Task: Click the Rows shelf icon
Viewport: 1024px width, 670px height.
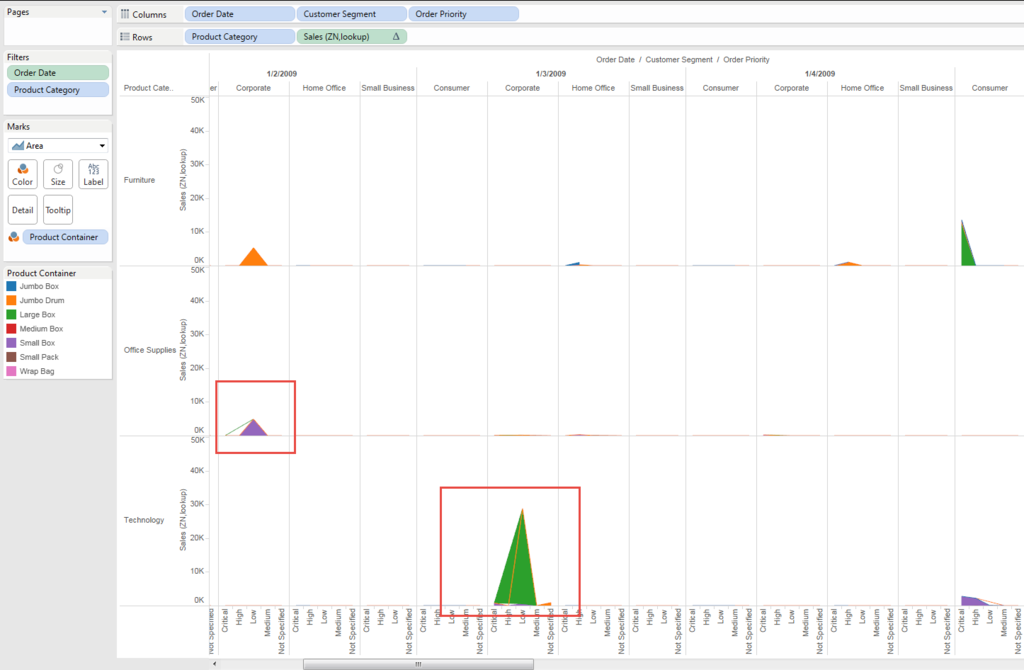Action: pyautogui.click(x=125, y=37)
